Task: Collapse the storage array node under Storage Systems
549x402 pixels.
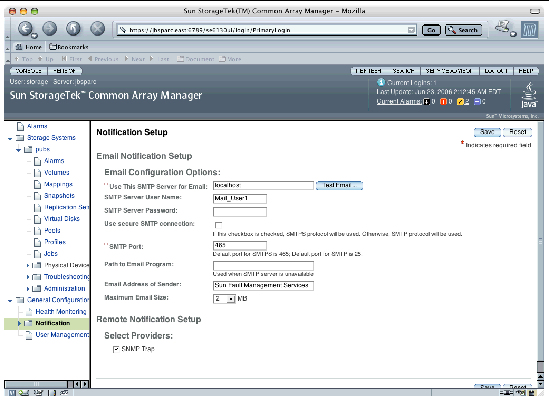Action: click(19, 150)
